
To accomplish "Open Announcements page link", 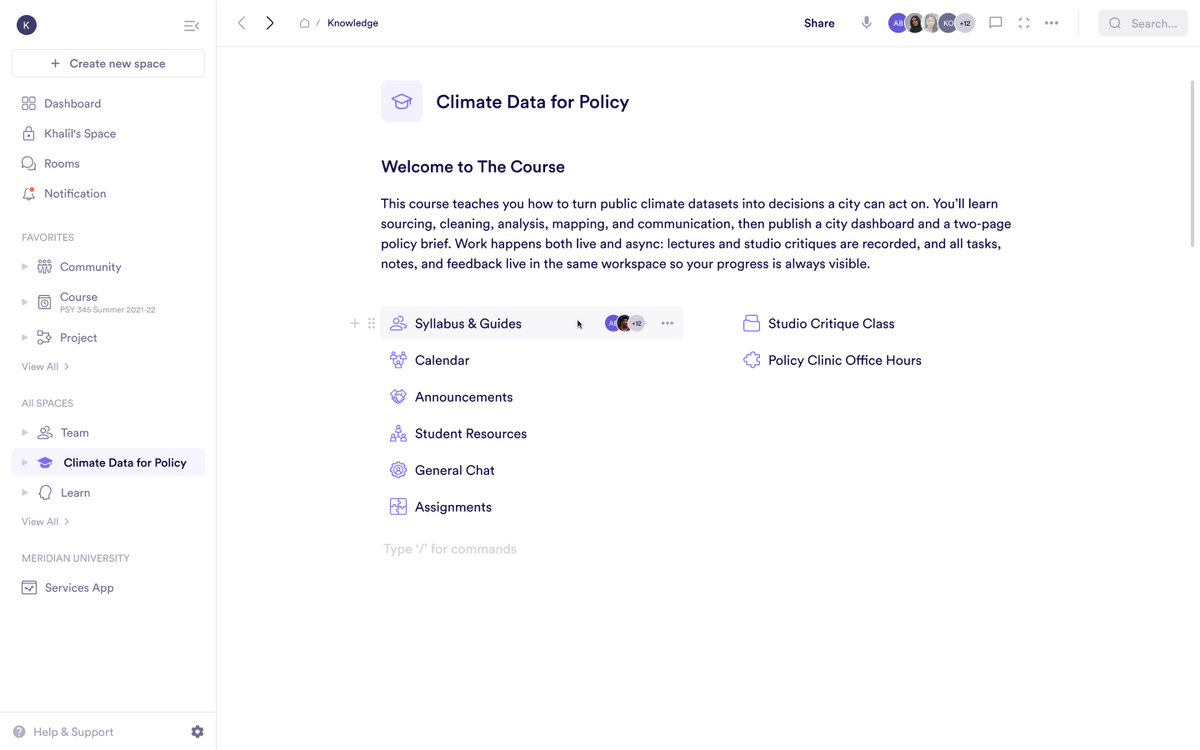I will (x=464, y=397).
